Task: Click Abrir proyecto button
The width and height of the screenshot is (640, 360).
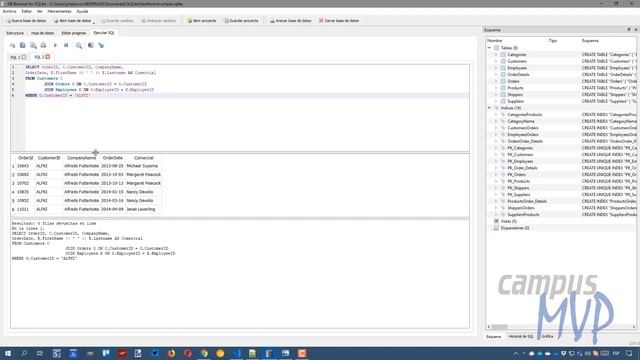Action: pos(202,20)
